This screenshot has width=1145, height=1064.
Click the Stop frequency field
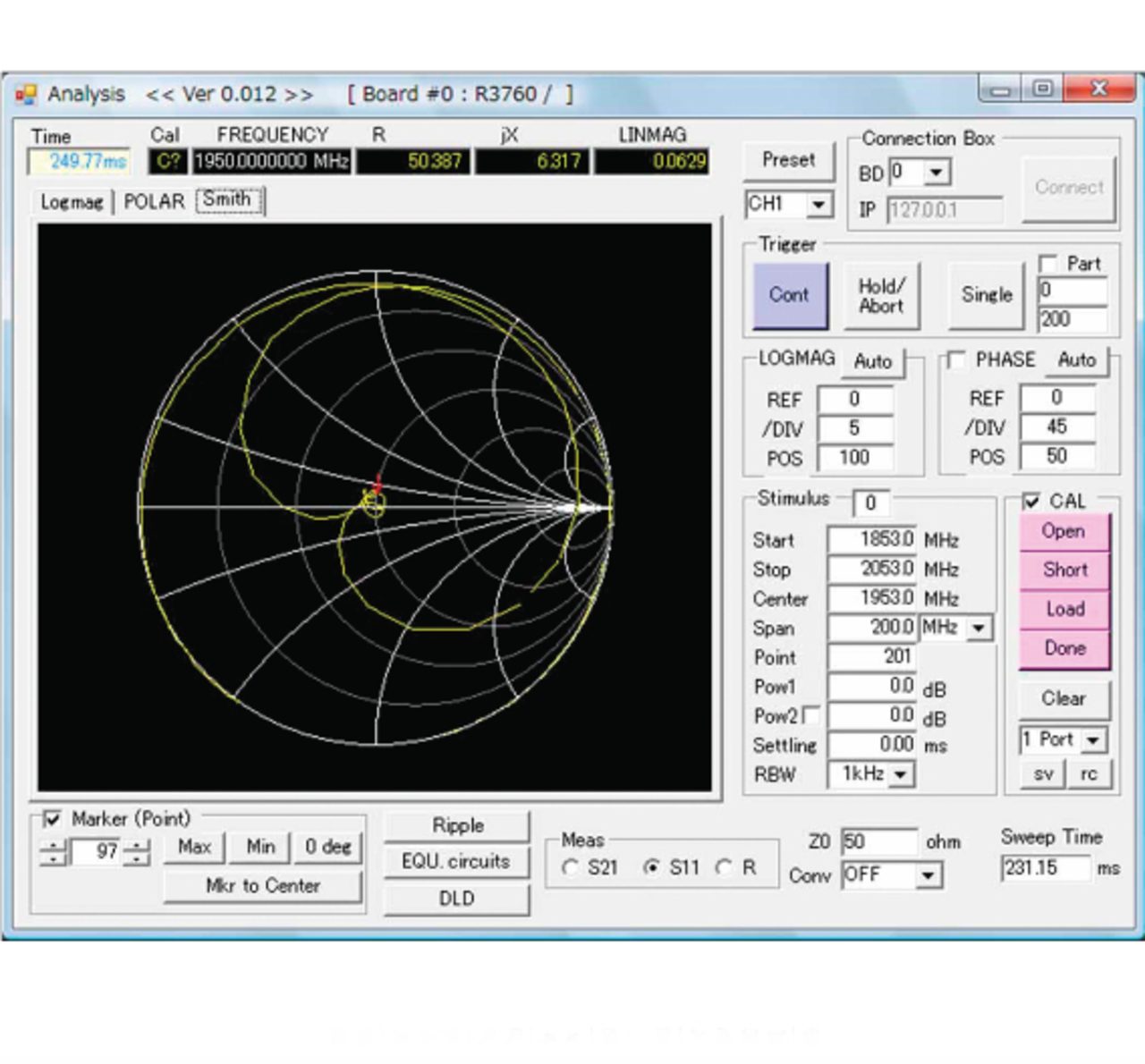click(x=871, y=569)
